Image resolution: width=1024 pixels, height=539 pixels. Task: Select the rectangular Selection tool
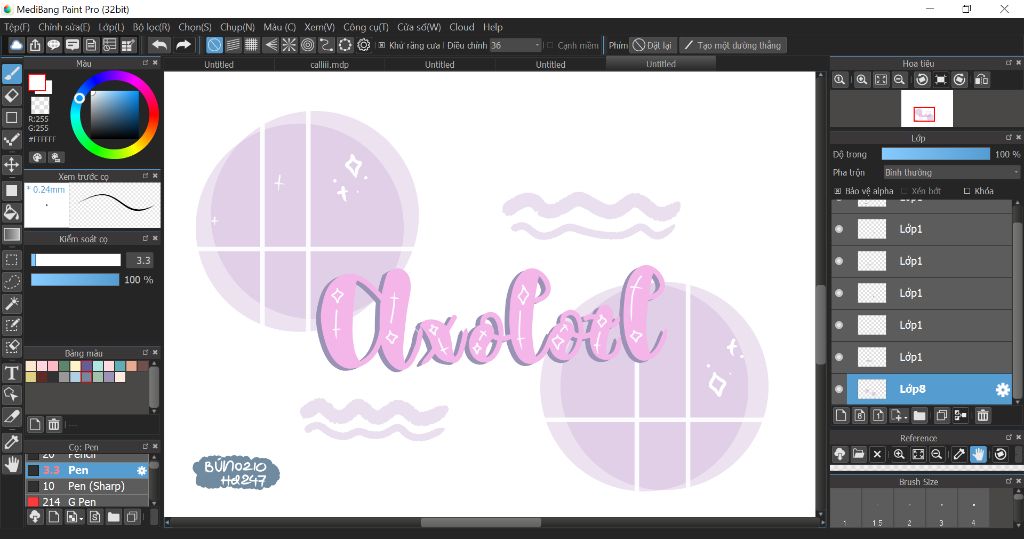click(12, 259)
